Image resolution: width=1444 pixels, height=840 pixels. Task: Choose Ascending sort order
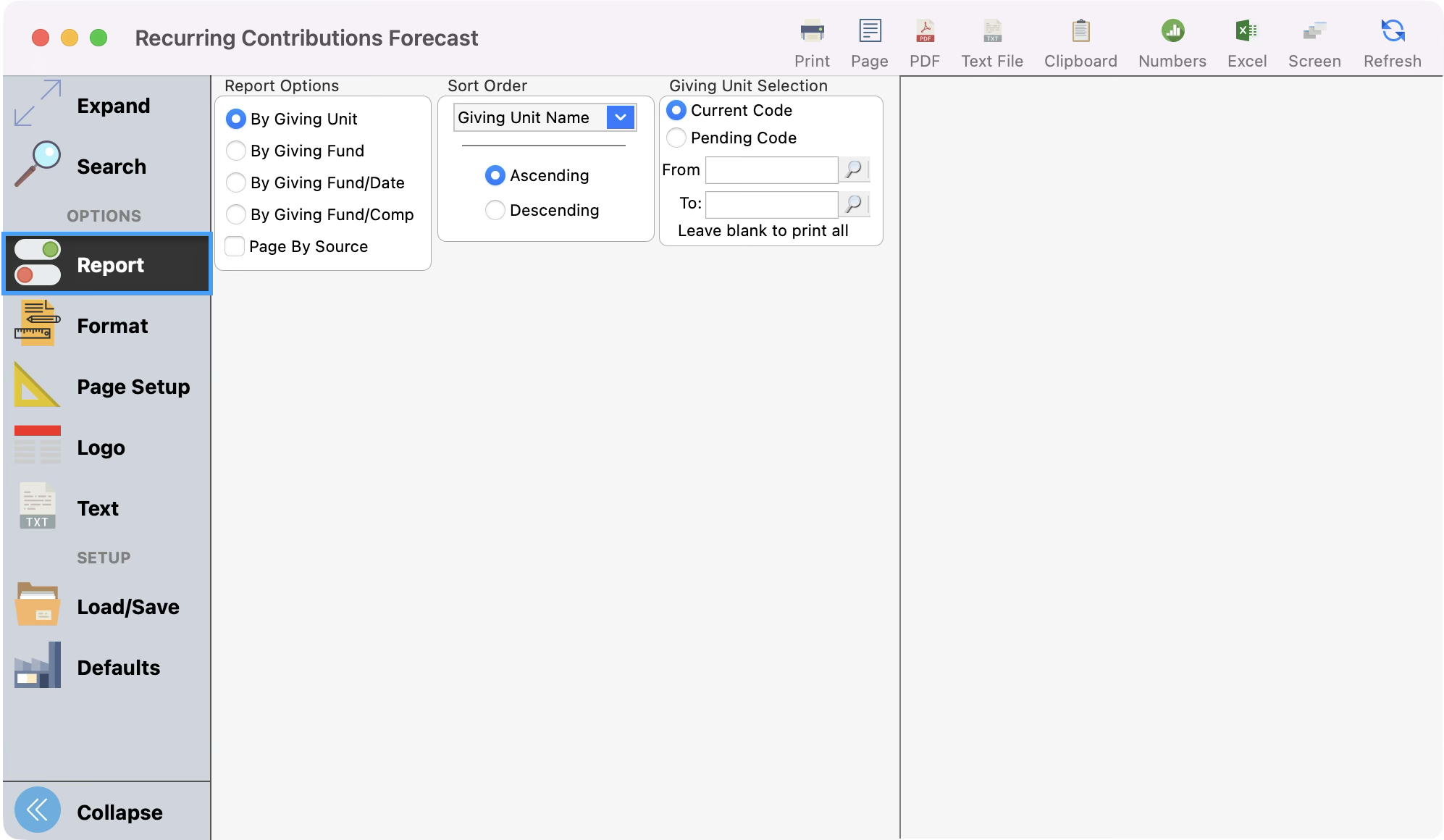(495, 175)
